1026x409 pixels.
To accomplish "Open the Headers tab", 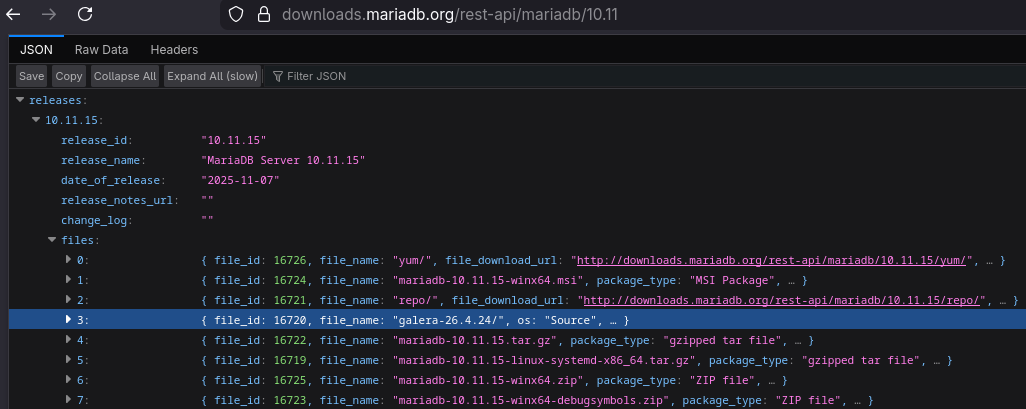I will pos(174,49).
